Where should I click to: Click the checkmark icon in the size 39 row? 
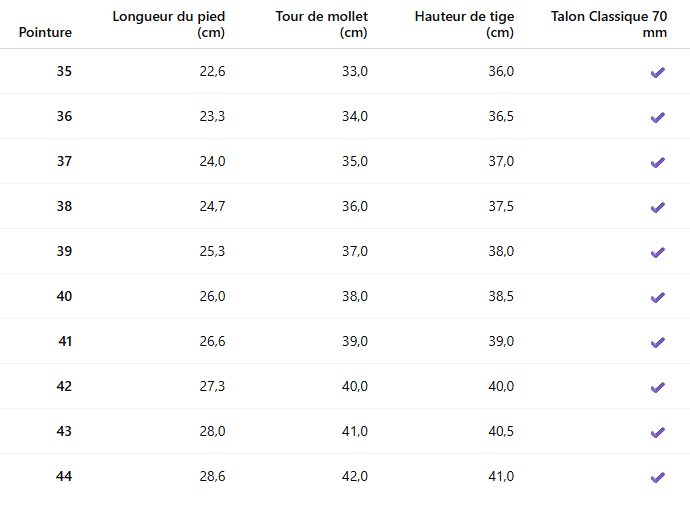point(657,252)
